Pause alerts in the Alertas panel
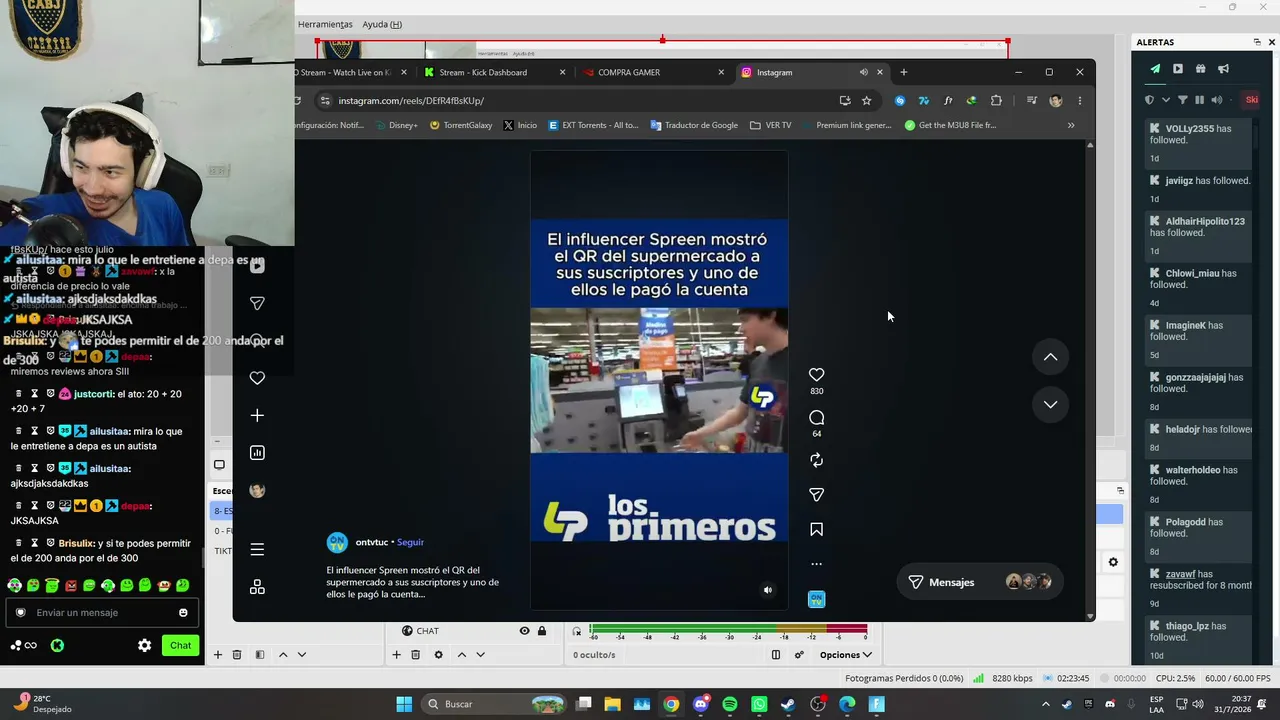 pos(1199,100)
